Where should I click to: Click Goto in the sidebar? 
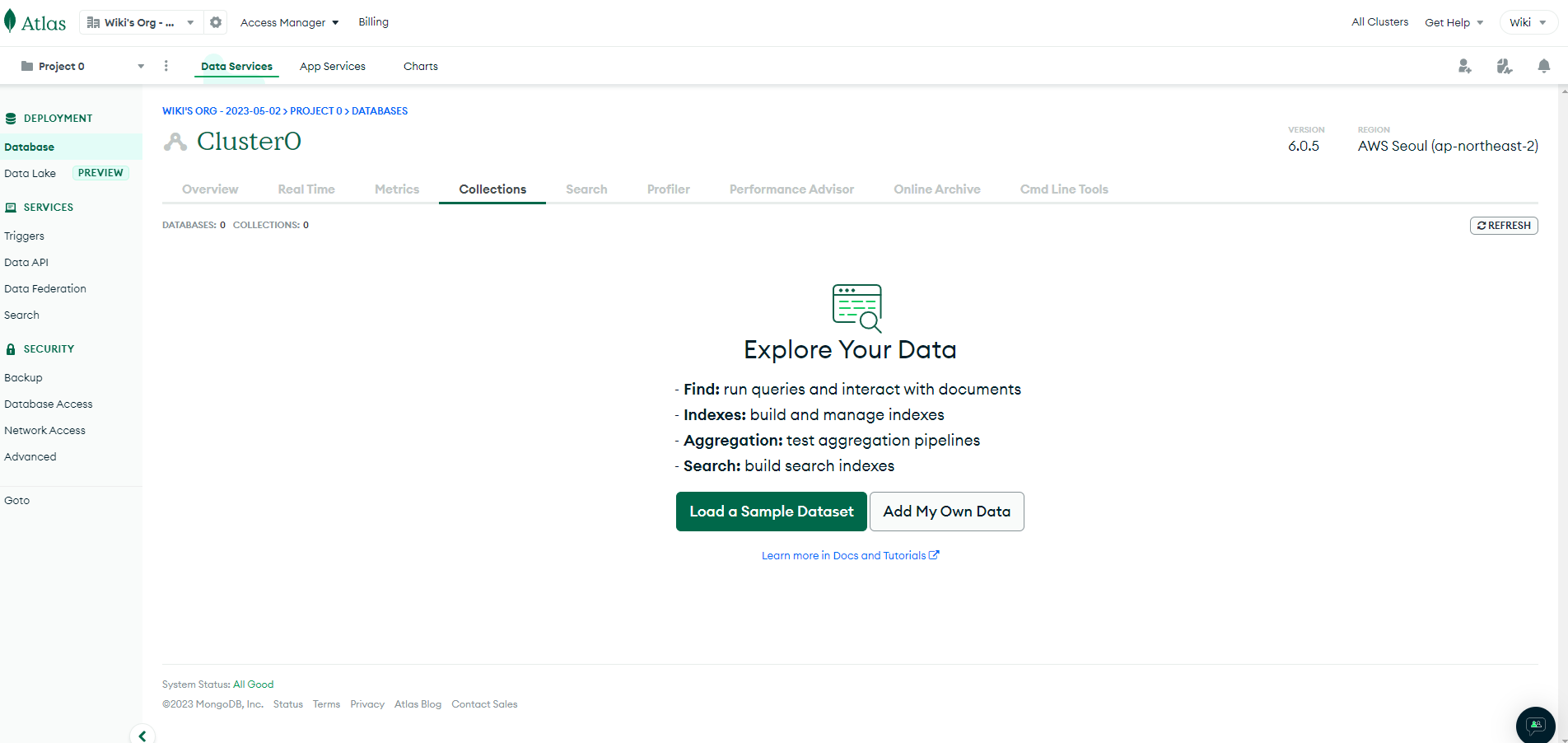tap(16, 501)
